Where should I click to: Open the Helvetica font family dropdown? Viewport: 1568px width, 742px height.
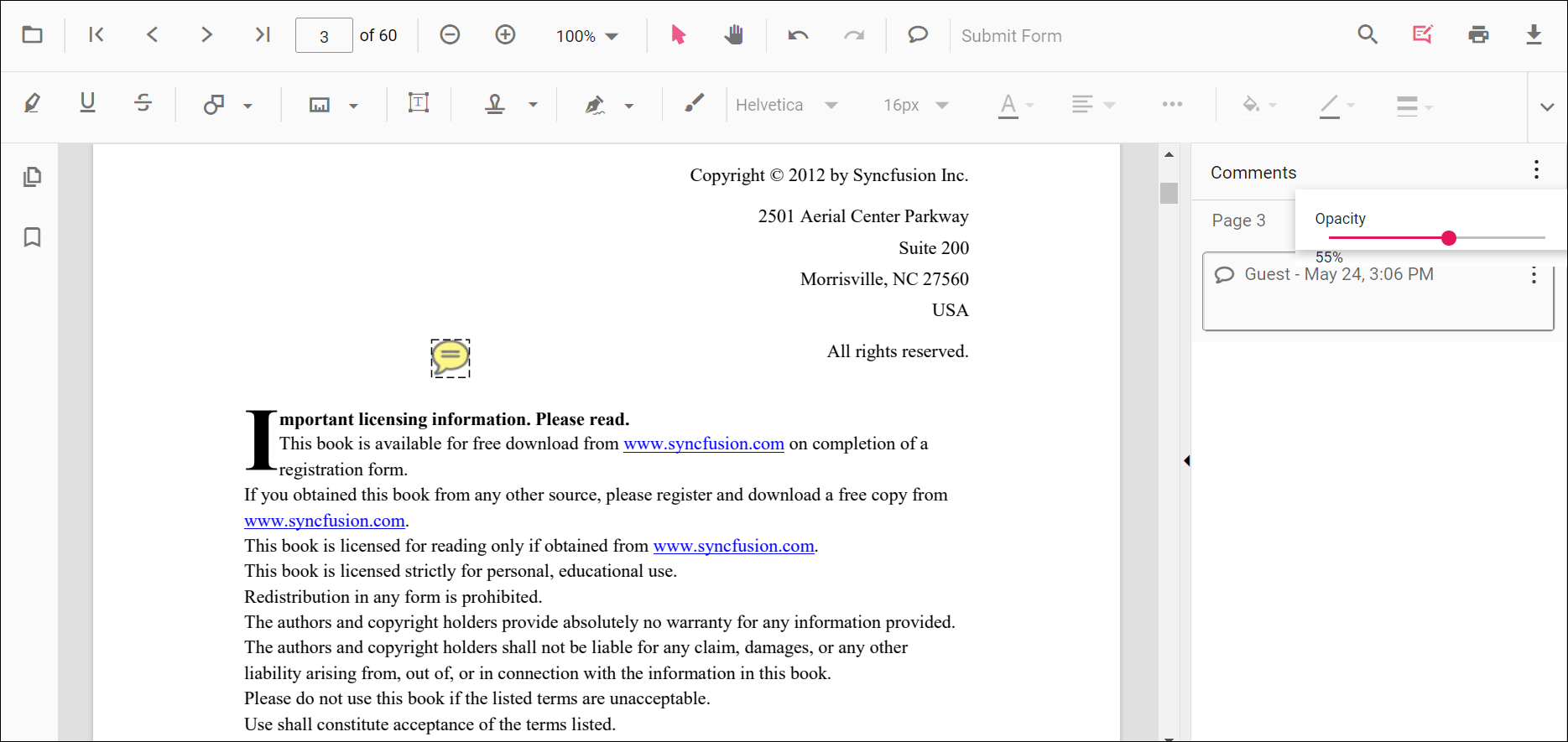pyautogui.click(x=786, y=105)
